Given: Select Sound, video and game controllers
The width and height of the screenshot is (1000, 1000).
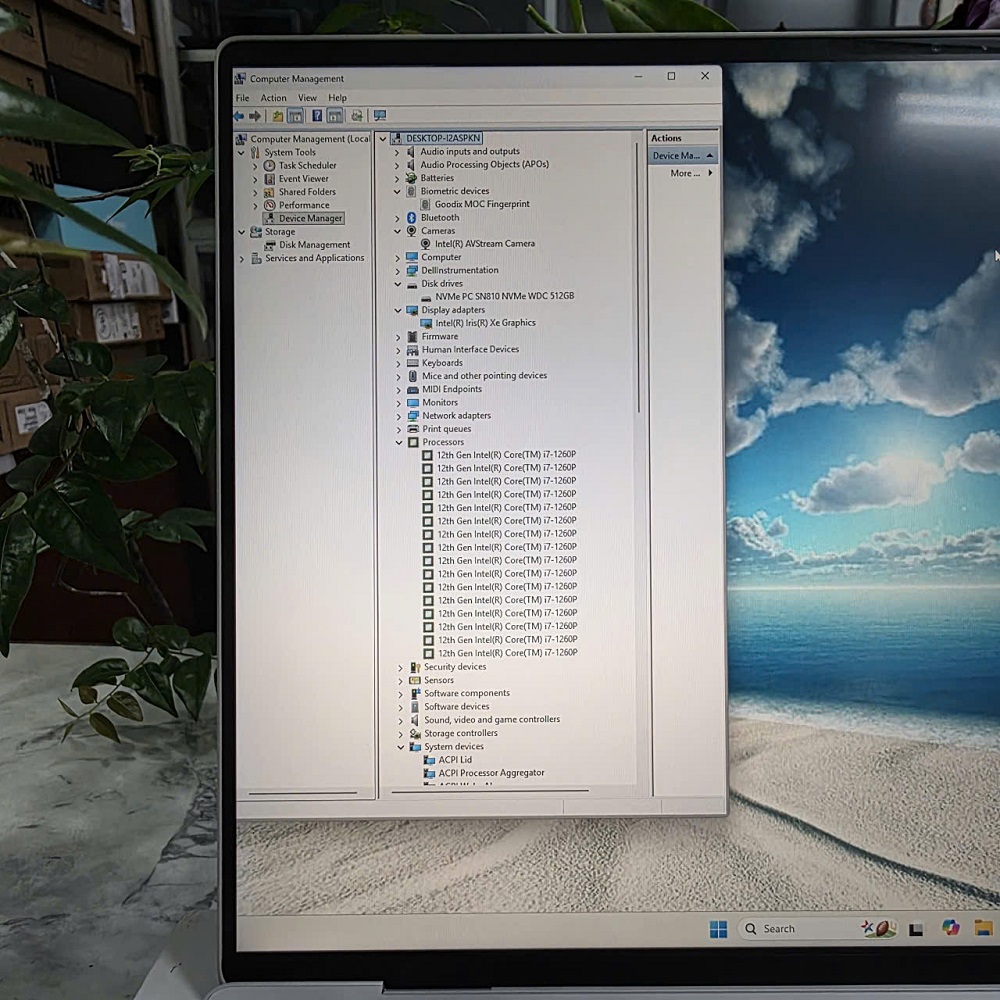Looking at the screenshot, I should point(492,719).
